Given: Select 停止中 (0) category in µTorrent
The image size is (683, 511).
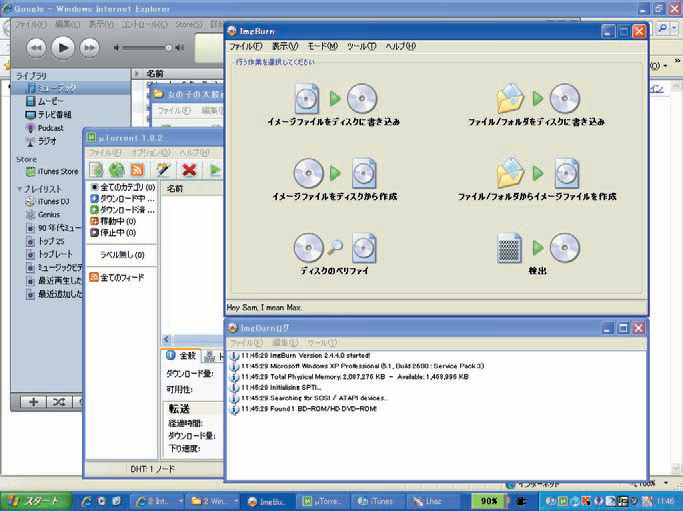Looking at the screenshot, I should 113,233.
